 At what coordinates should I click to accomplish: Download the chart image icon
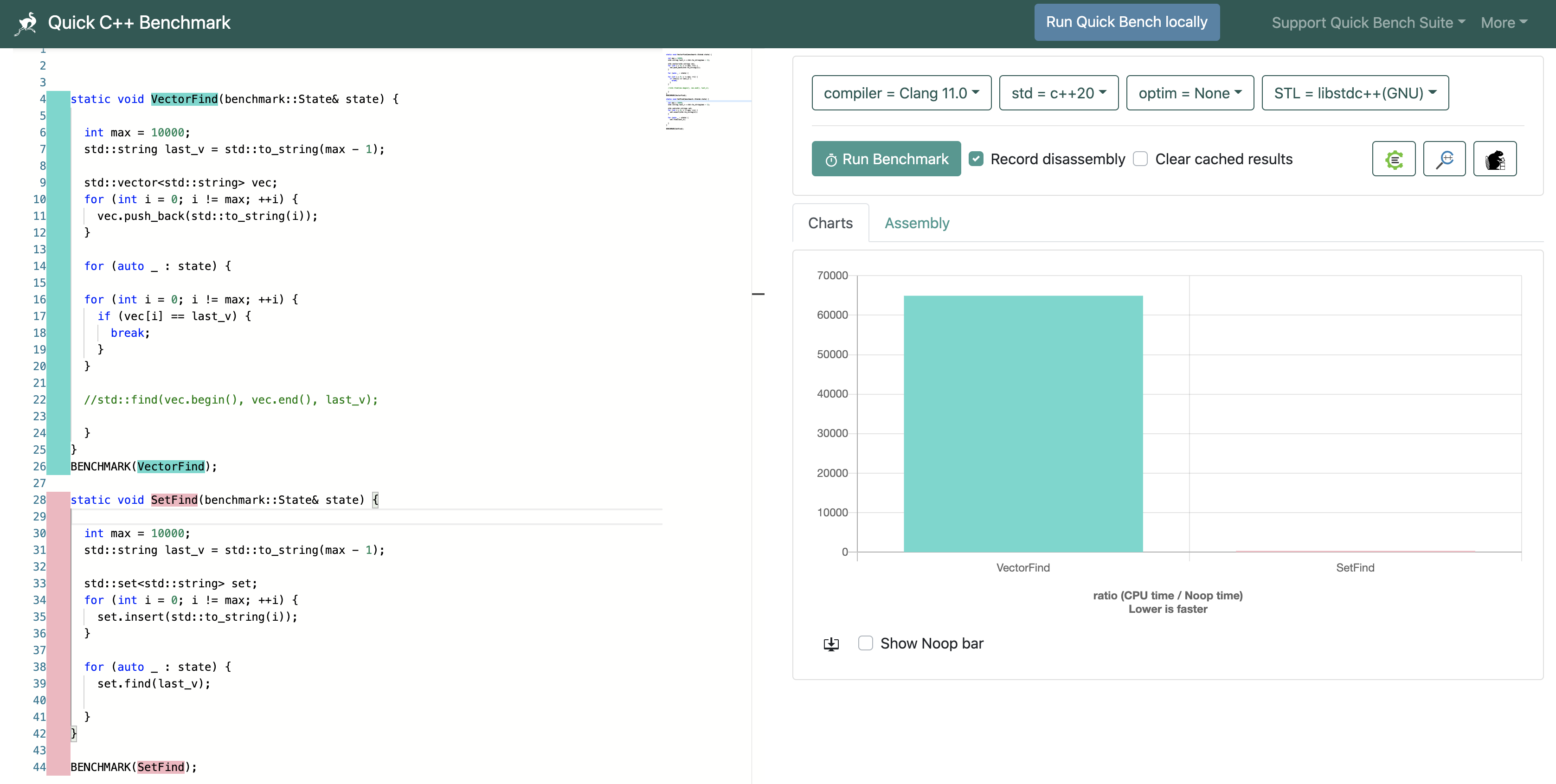831,644
